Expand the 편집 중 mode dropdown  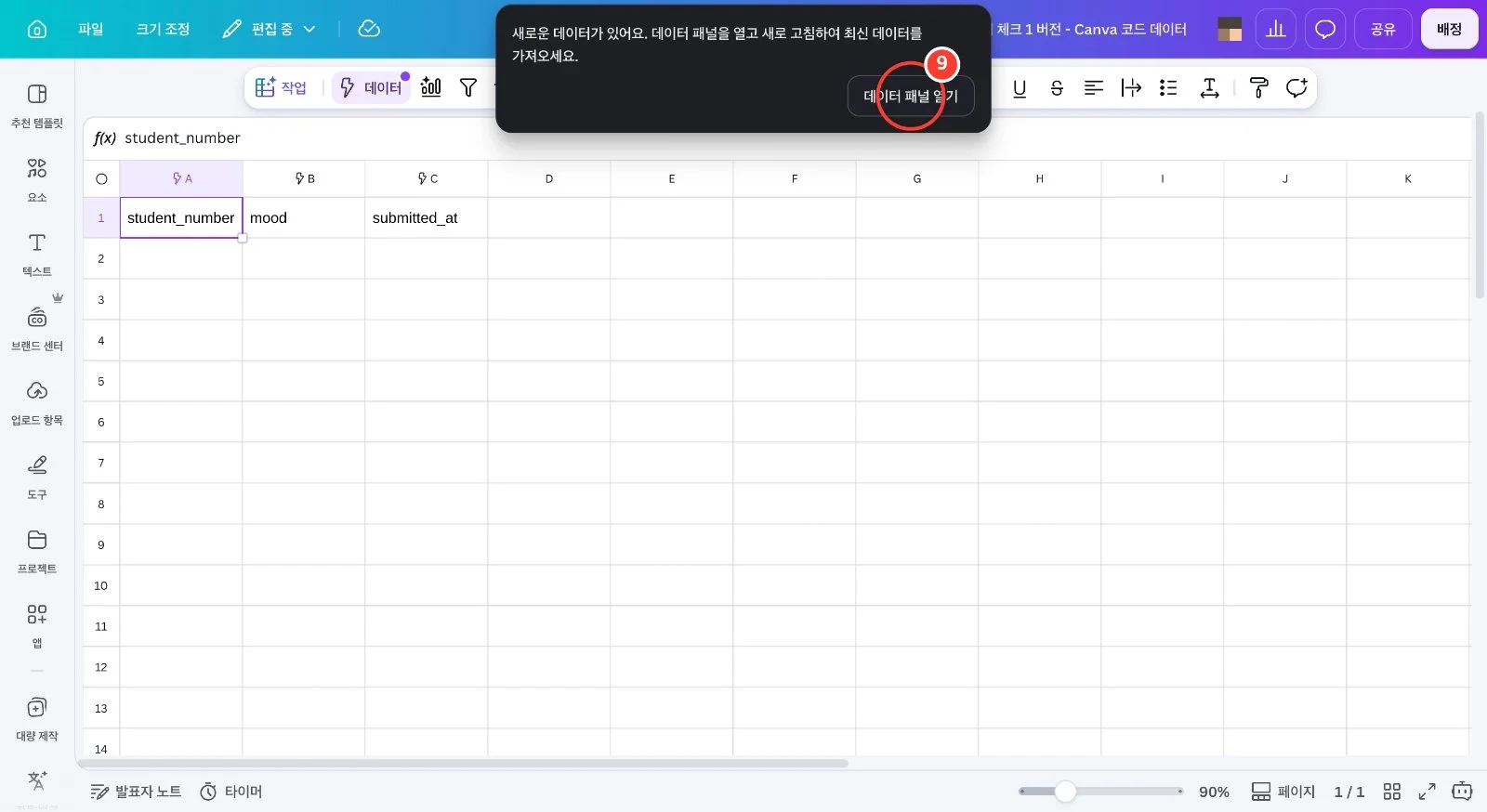pyautogui.click(x=270, y=29)
